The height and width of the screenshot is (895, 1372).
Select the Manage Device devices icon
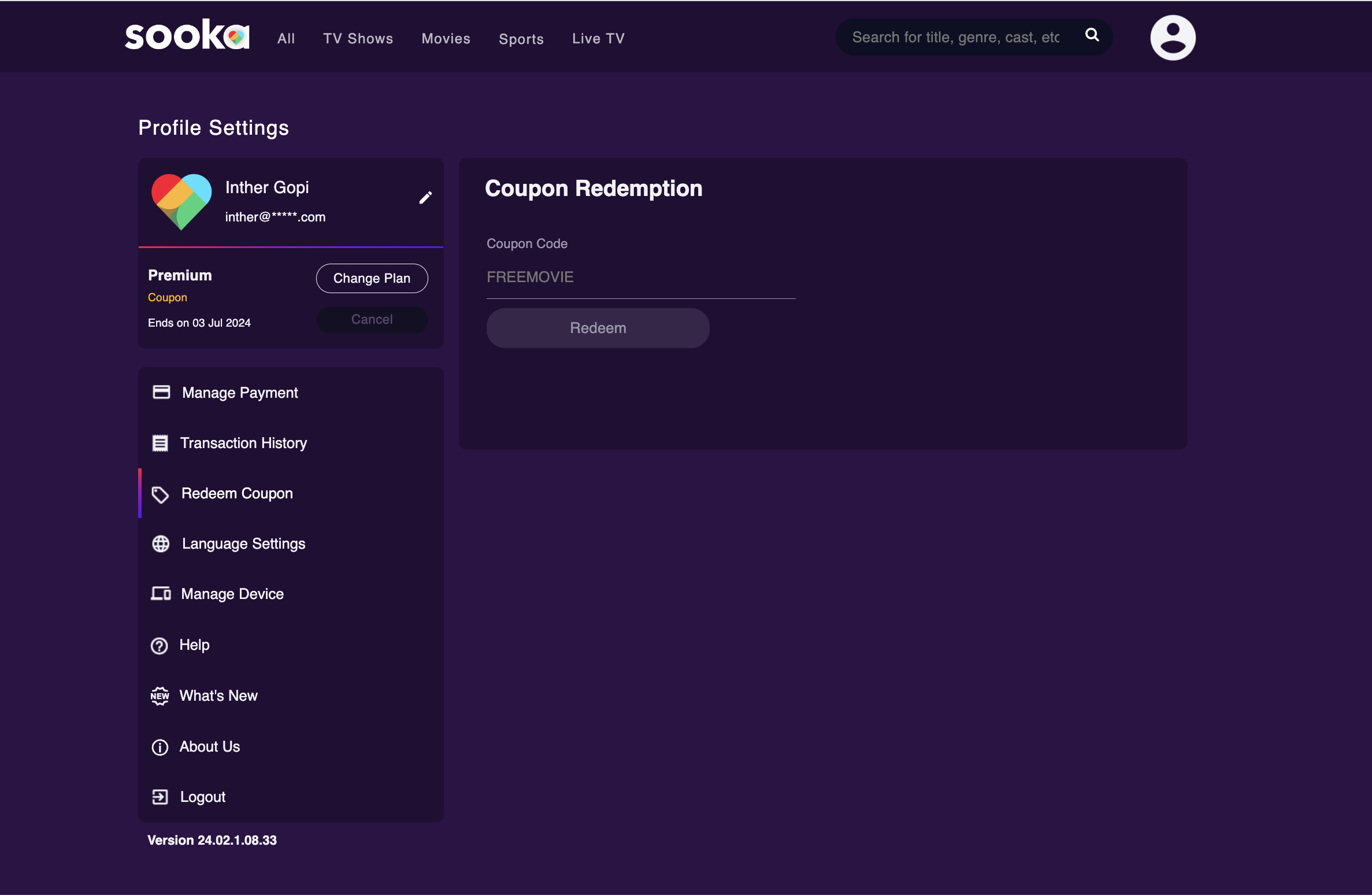[x=161, y=593]
